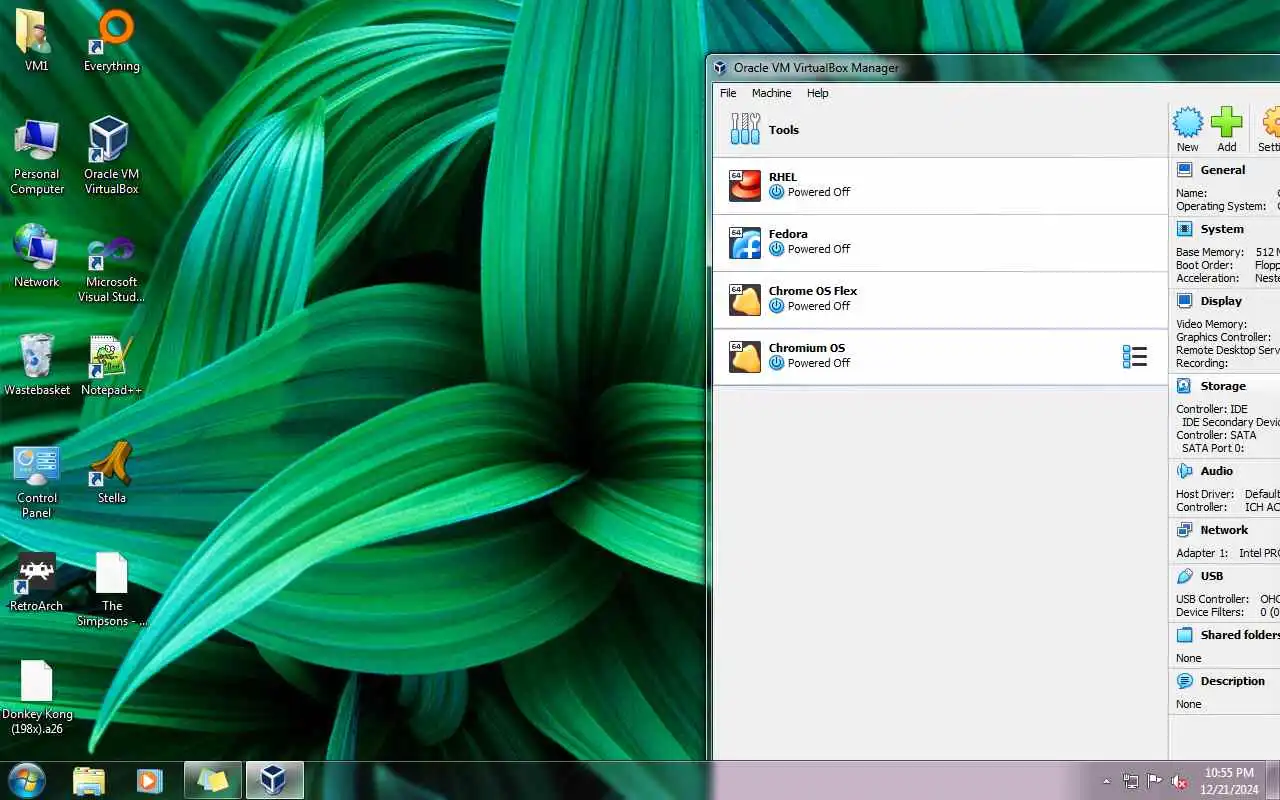Click the taskbar clock showing 10:55 PM
This screenshot has width=1280, height=800.
[x=1229, y=780]
